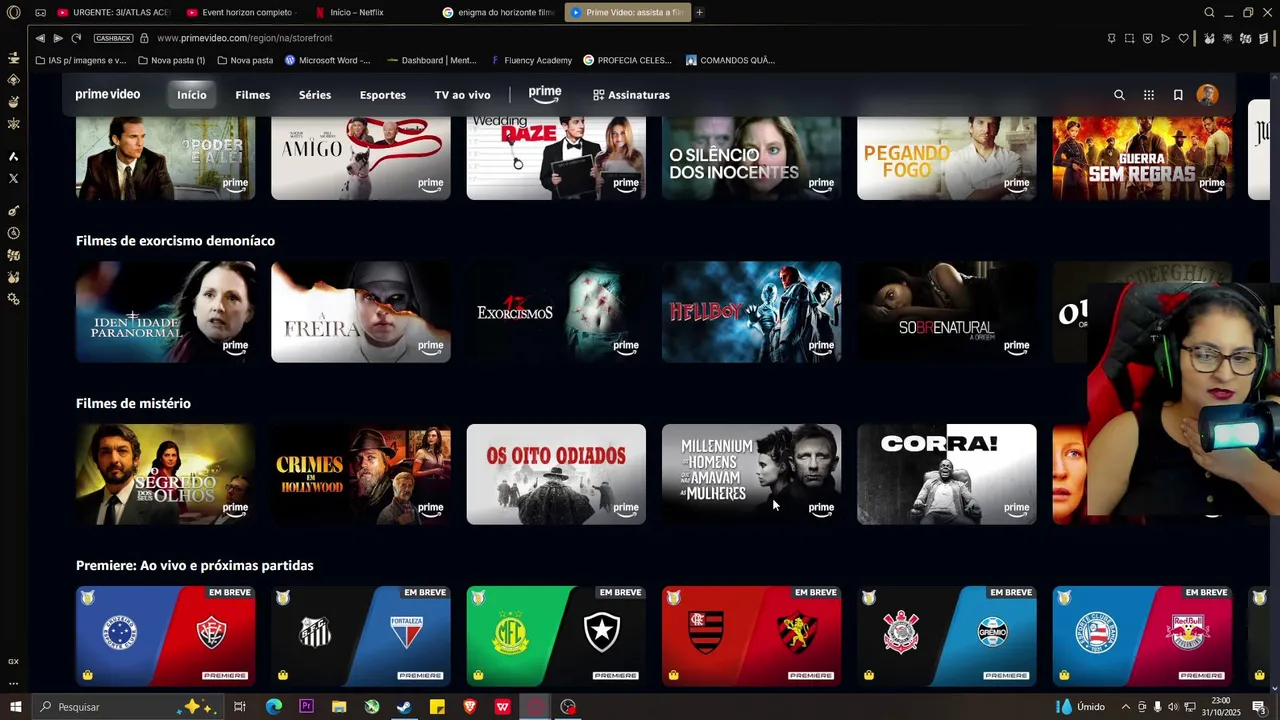
Task: Click the prime smile logo in navigation
Action: (545, 94)
